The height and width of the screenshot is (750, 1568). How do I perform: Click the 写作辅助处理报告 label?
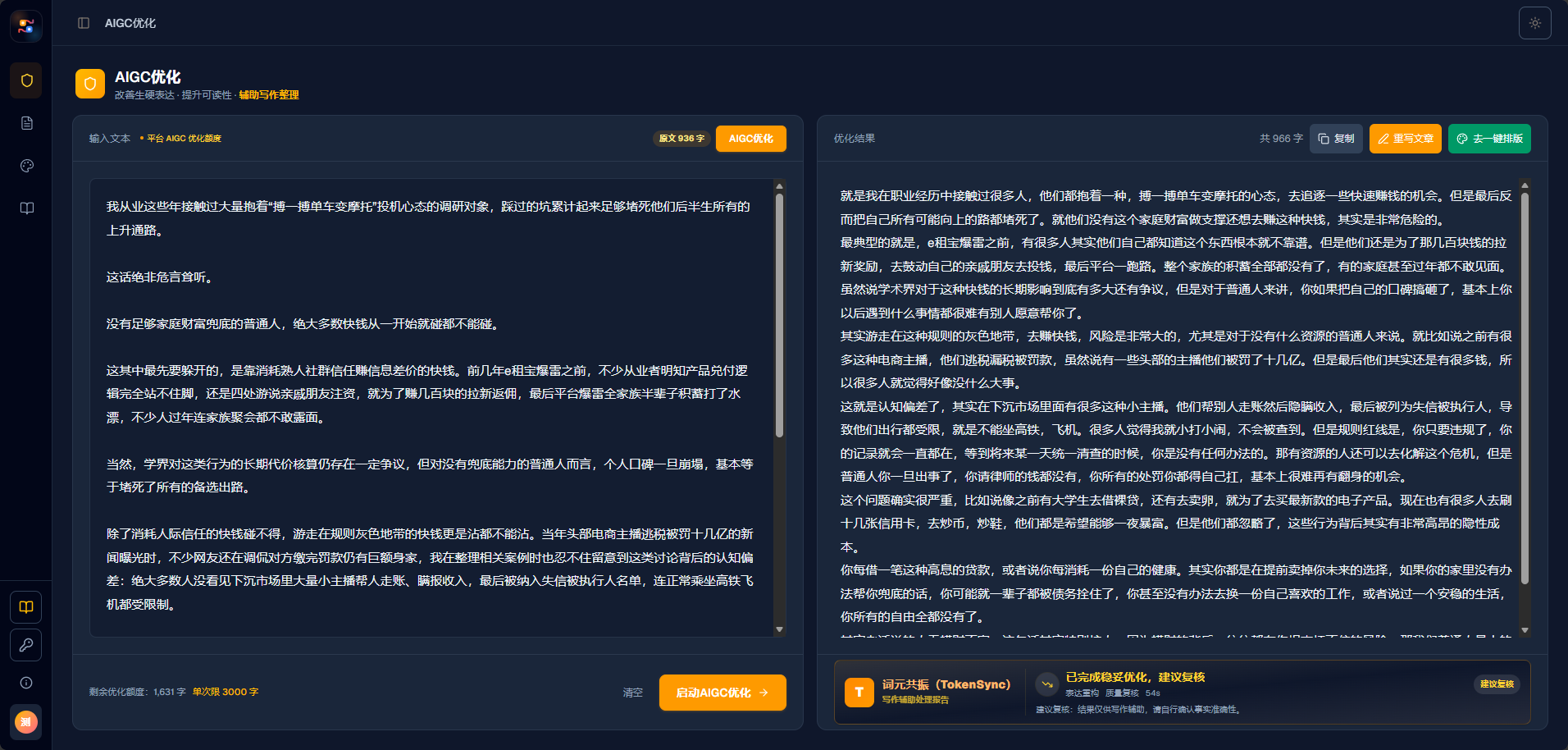[x=915, y=700]
